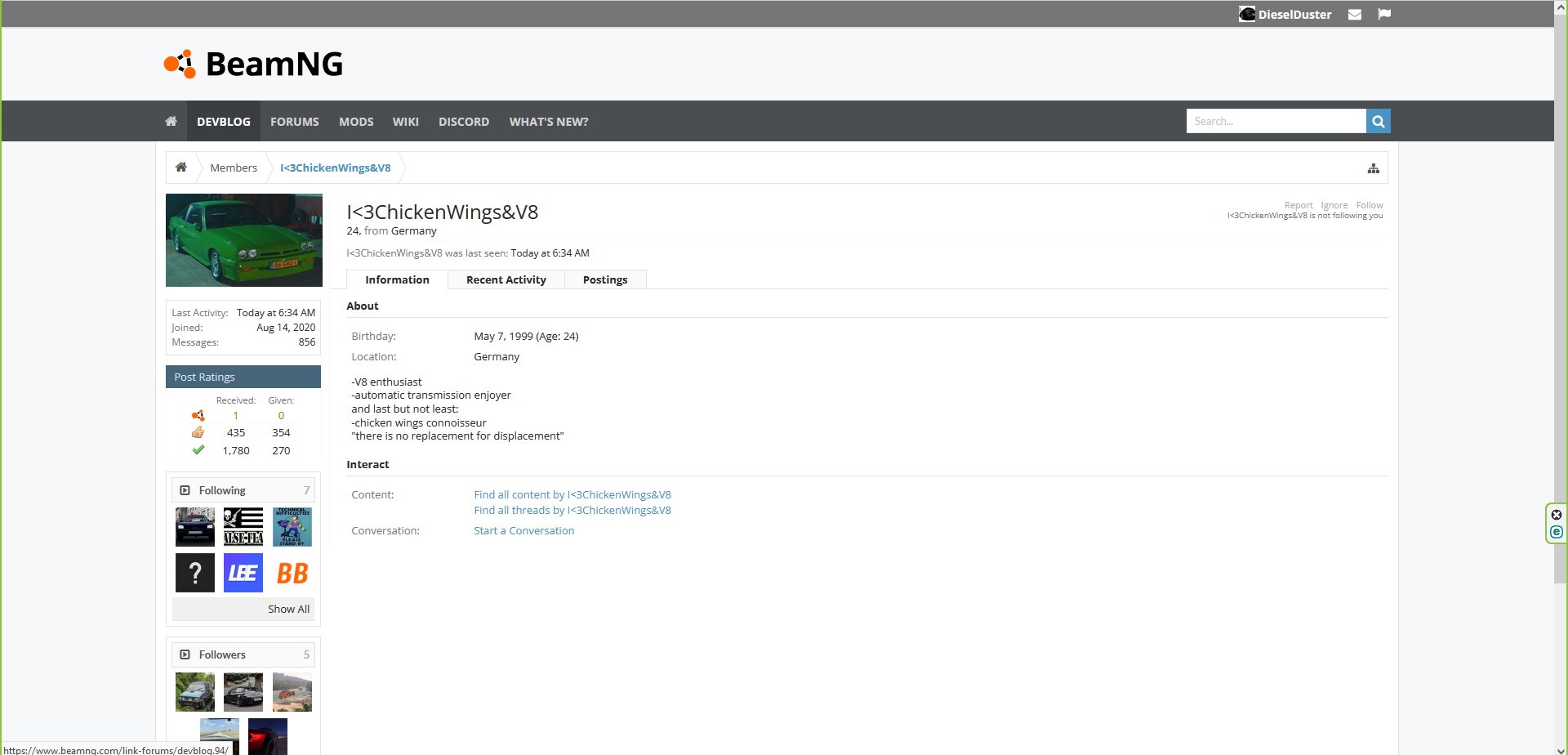Switch to the Recent Activity tab
This screenshot has height=755, width=1568.
coord(506,279)
